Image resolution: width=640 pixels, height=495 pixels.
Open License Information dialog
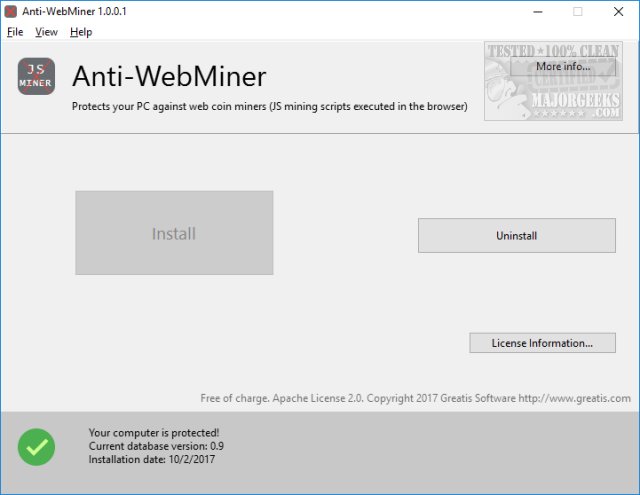coord(542,343)
